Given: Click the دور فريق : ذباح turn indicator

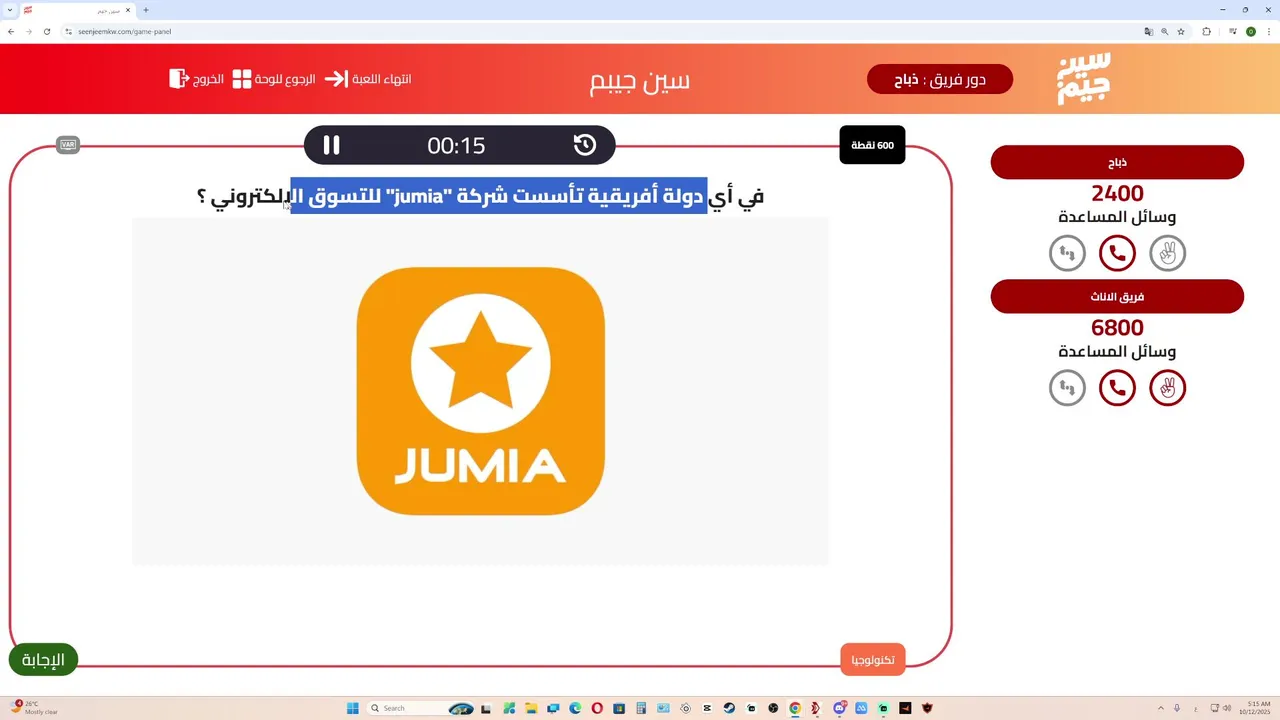Looking at the screenshot, I should coord(940,80).
